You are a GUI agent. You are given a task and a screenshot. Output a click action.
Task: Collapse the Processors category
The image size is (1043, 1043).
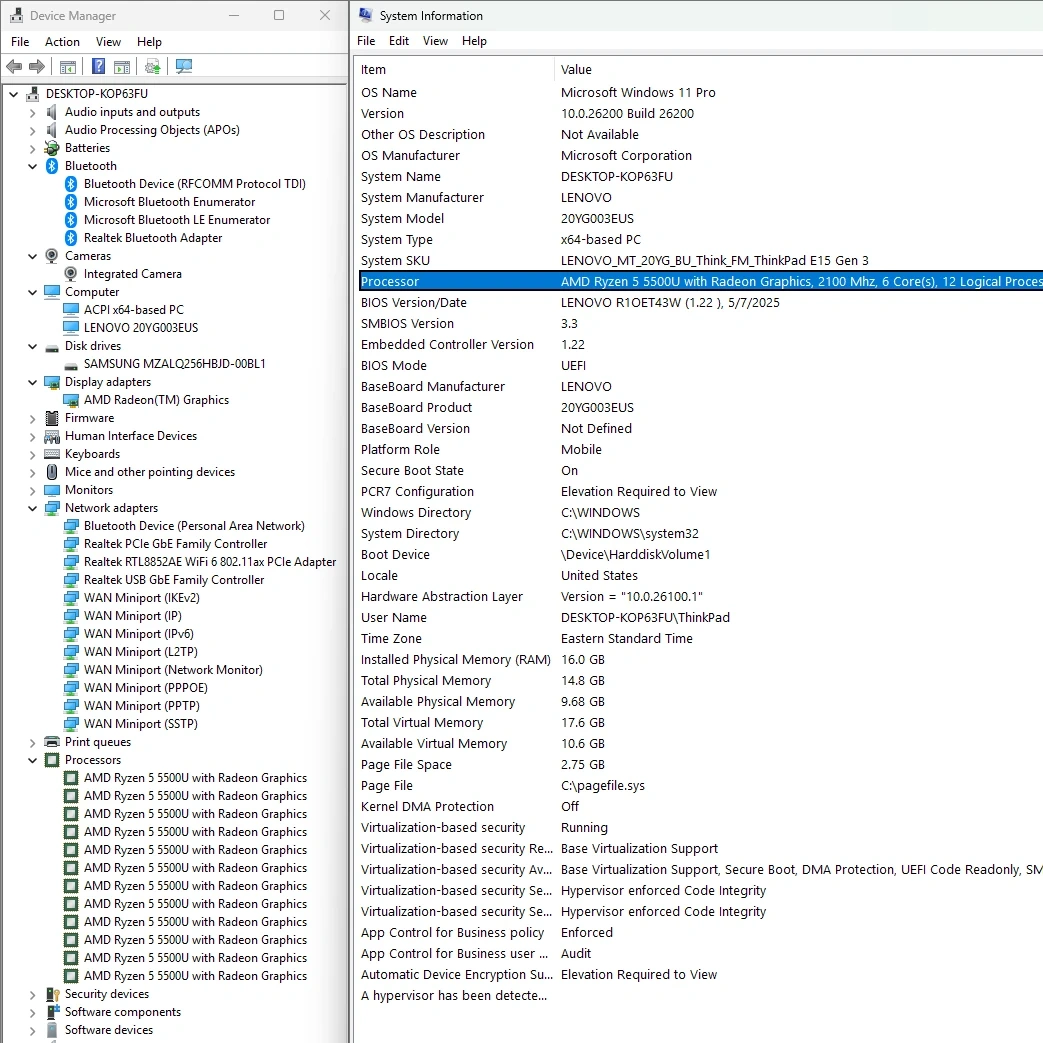33,760
